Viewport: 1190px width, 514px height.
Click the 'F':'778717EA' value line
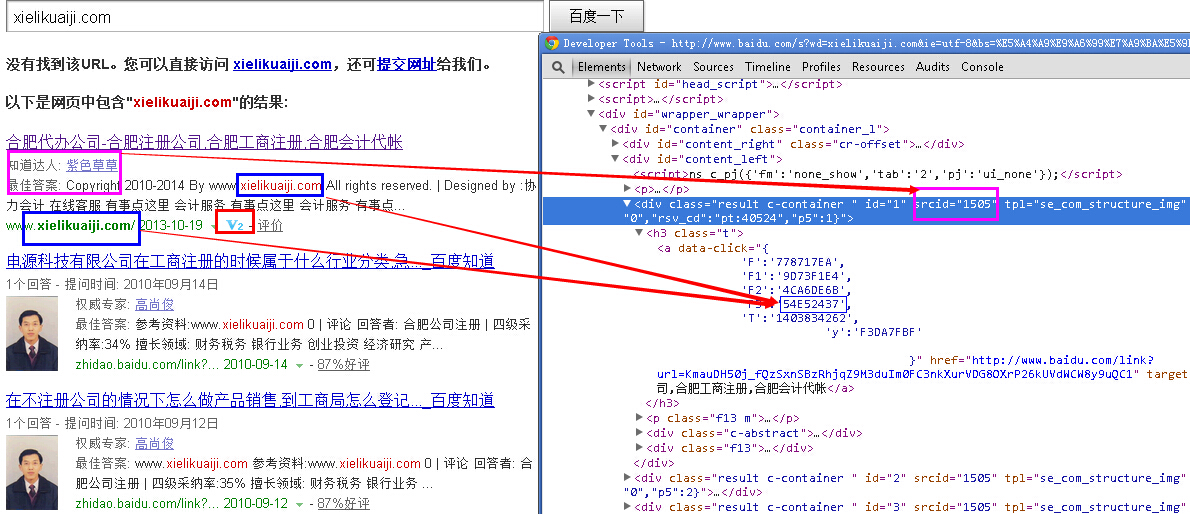click(792, 262)
